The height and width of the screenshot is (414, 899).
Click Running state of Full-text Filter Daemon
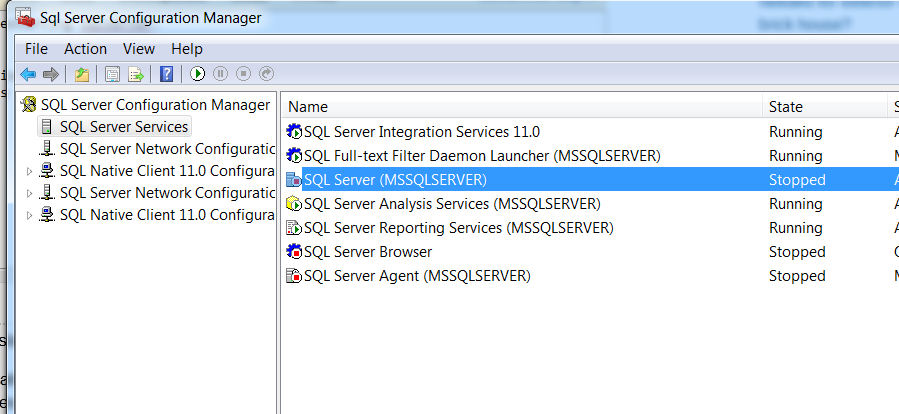pyautogui.click(x=796, y=156)
